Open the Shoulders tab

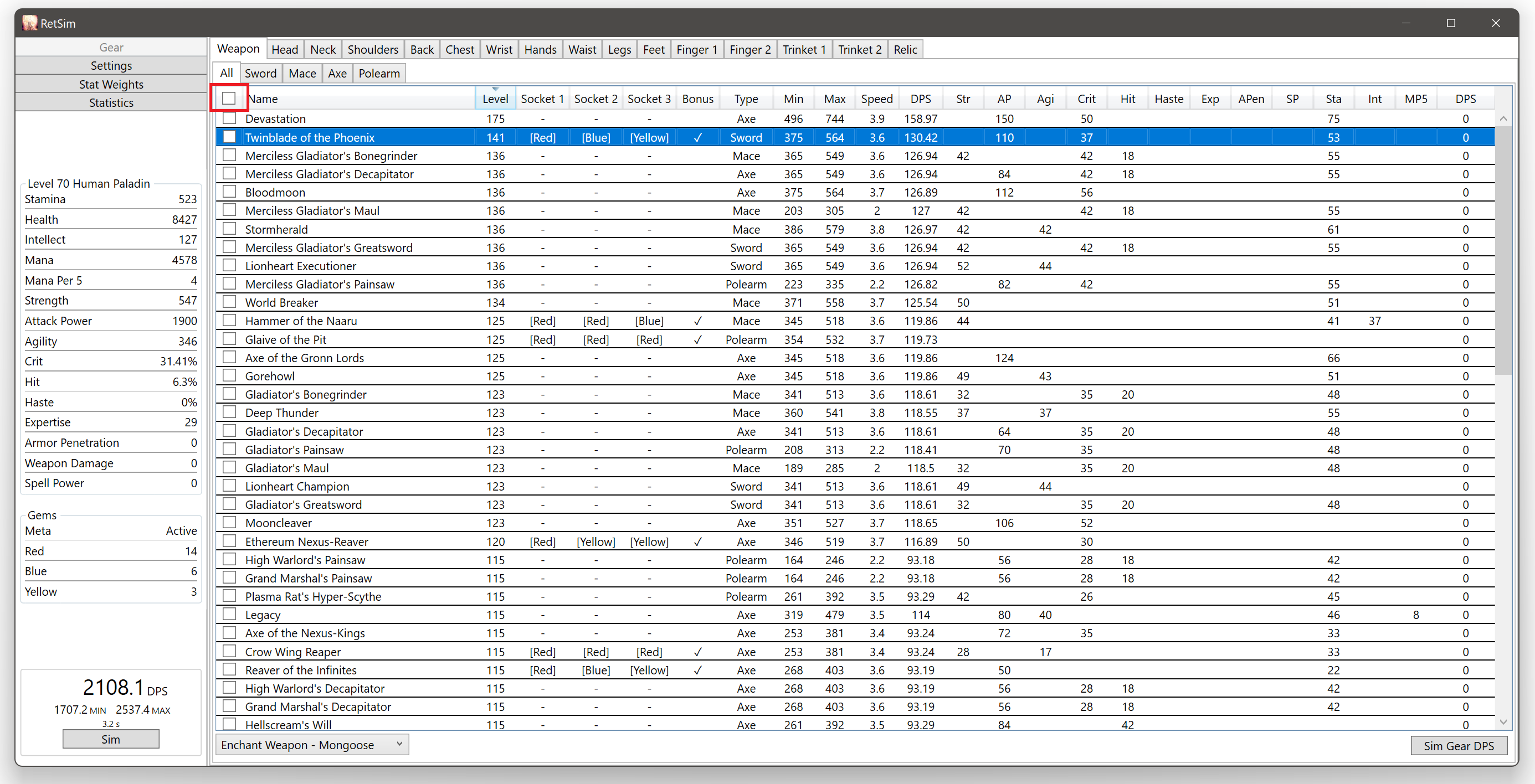[373, 49]
